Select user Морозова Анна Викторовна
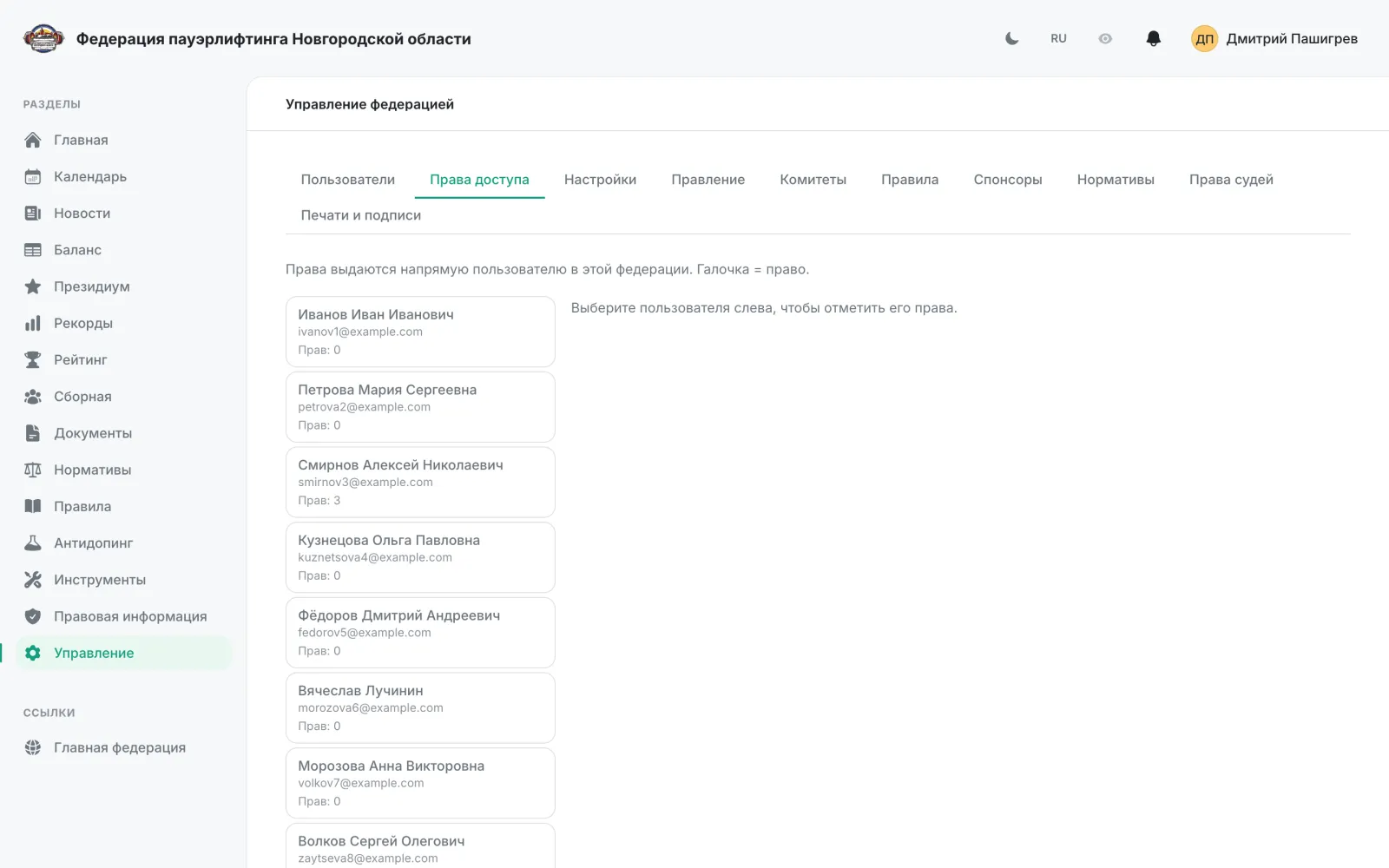This screenshot has width=1389, height=868. tap(420, 783)
